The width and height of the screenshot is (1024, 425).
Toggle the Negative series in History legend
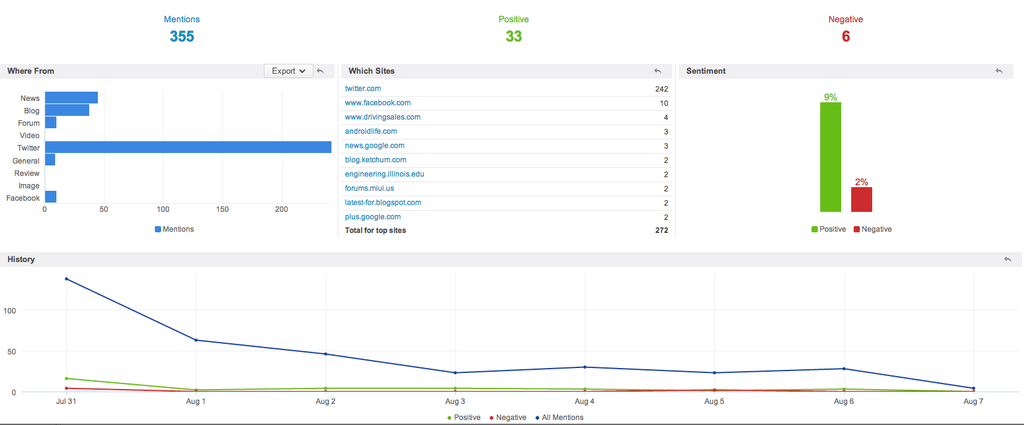pos(512,417)
